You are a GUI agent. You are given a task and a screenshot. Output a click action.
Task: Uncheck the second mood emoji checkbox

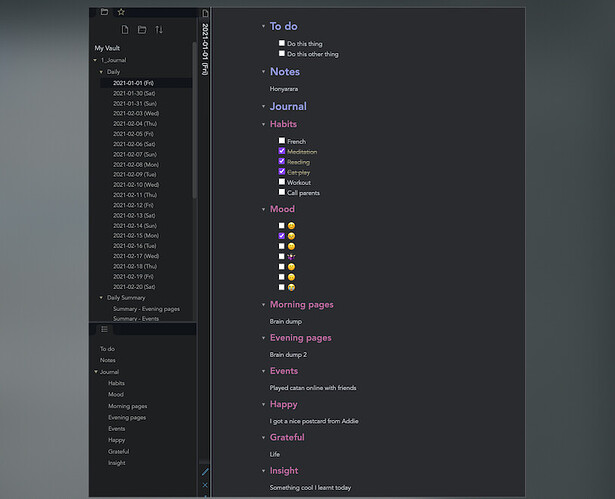tap(282, 236)
